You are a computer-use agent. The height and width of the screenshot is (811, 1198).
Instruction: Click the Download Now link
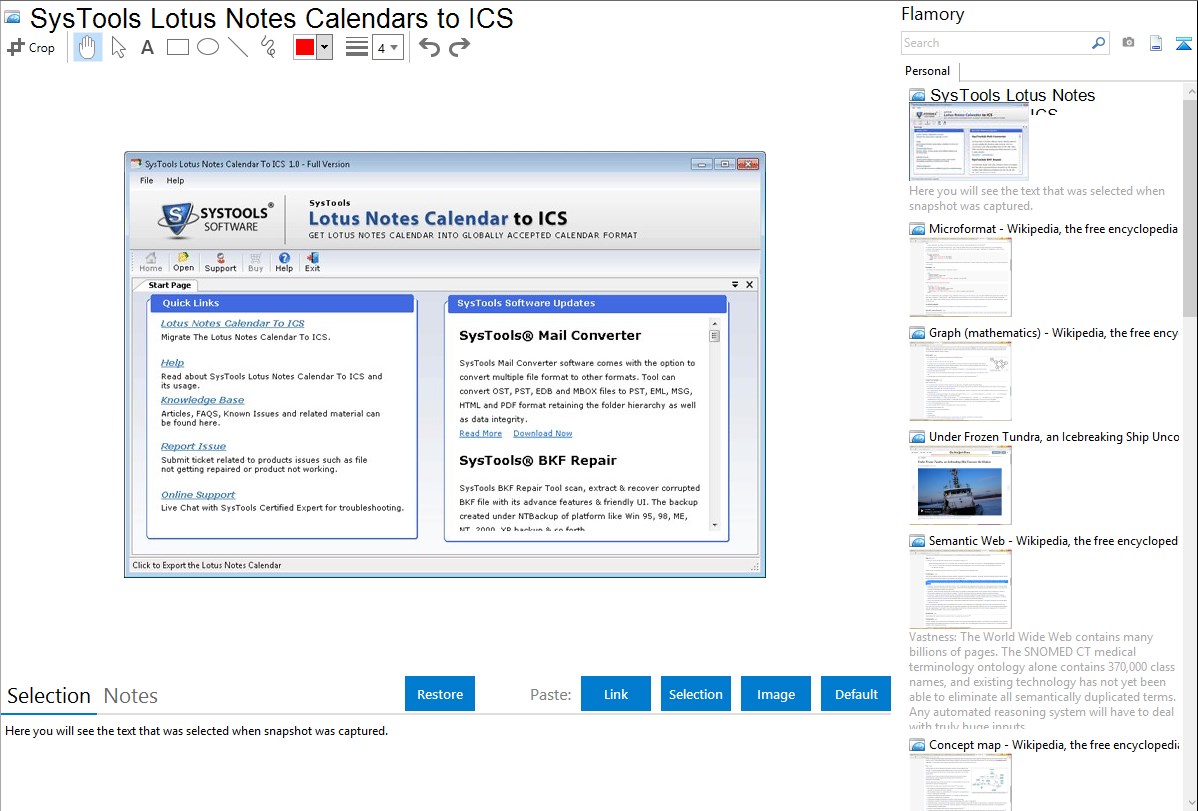[x=542, y=433]
